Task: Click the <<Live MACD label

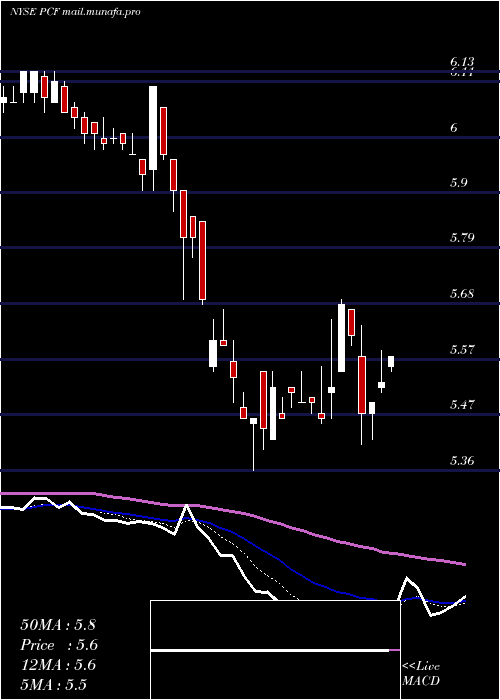Action: click(421, 673)
